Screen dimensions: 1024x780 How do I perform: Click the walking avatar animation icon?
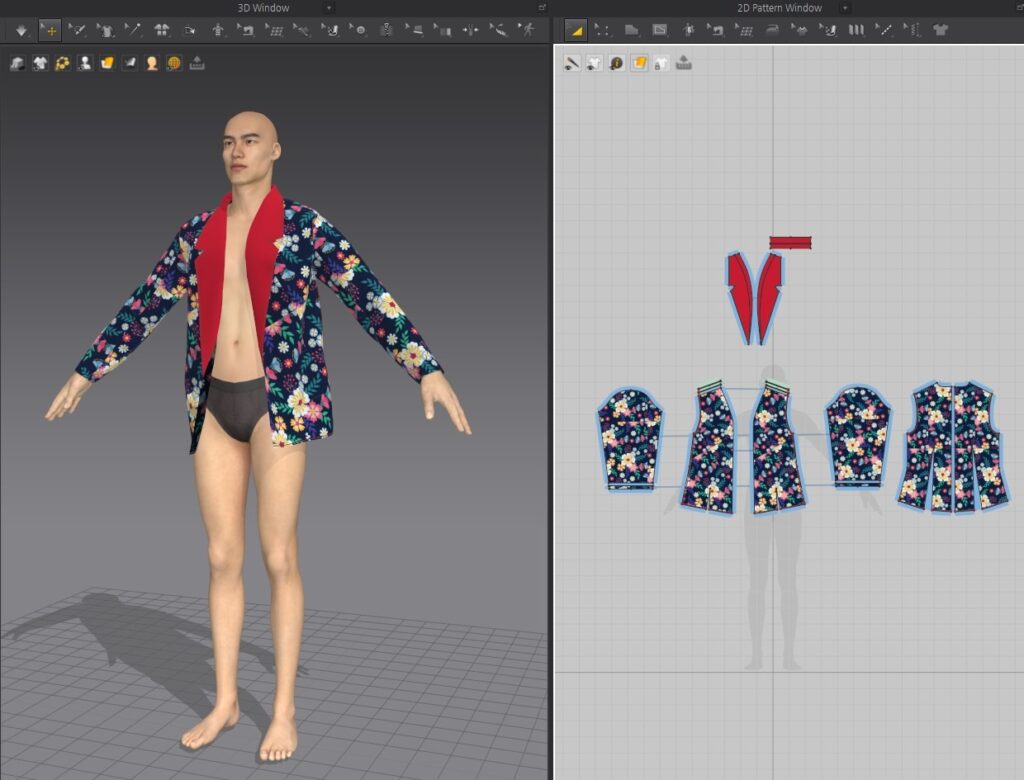(526, 30)
